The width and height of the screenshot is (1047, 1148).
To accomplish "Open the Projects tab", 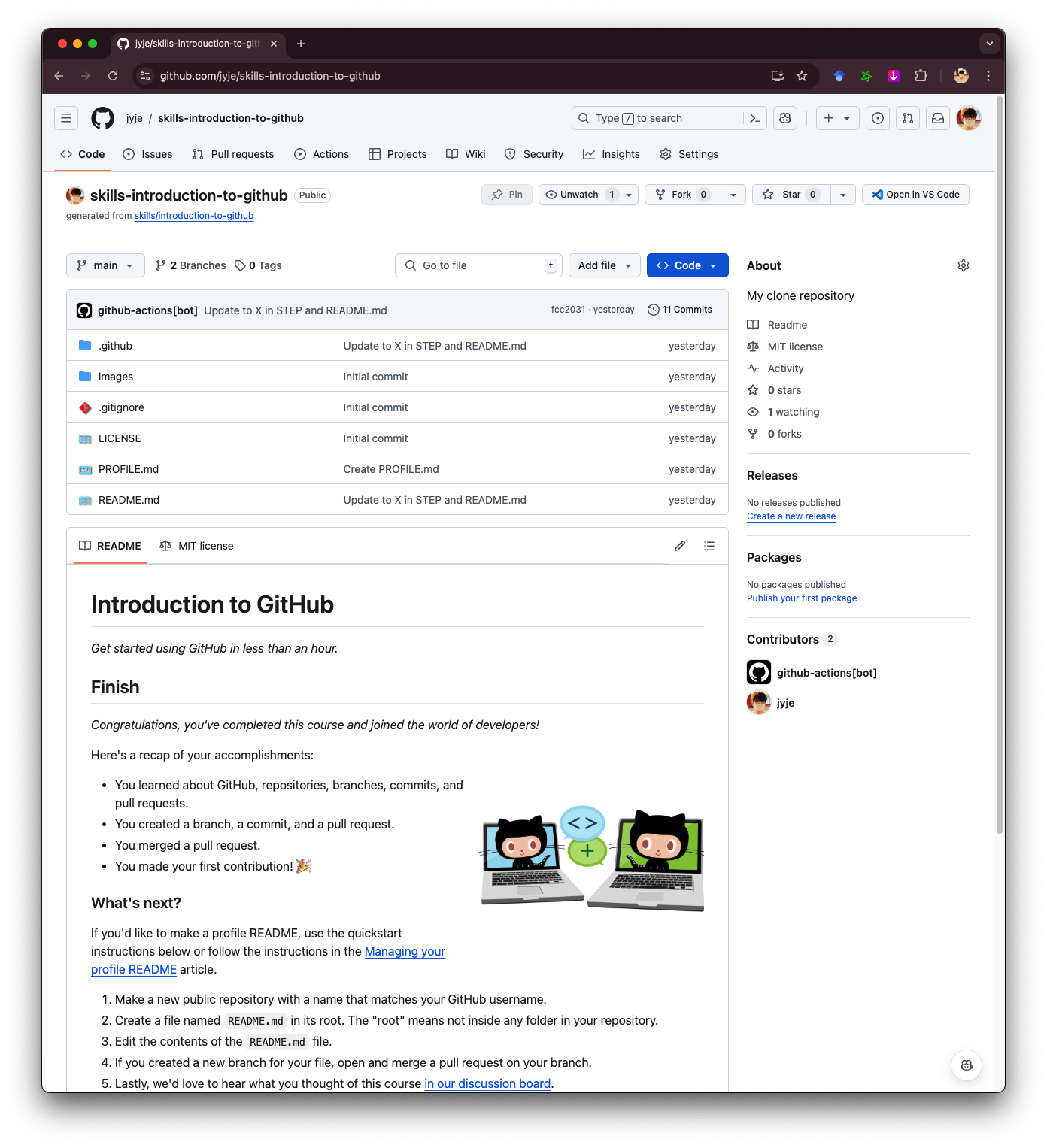I will click(398, 154).
